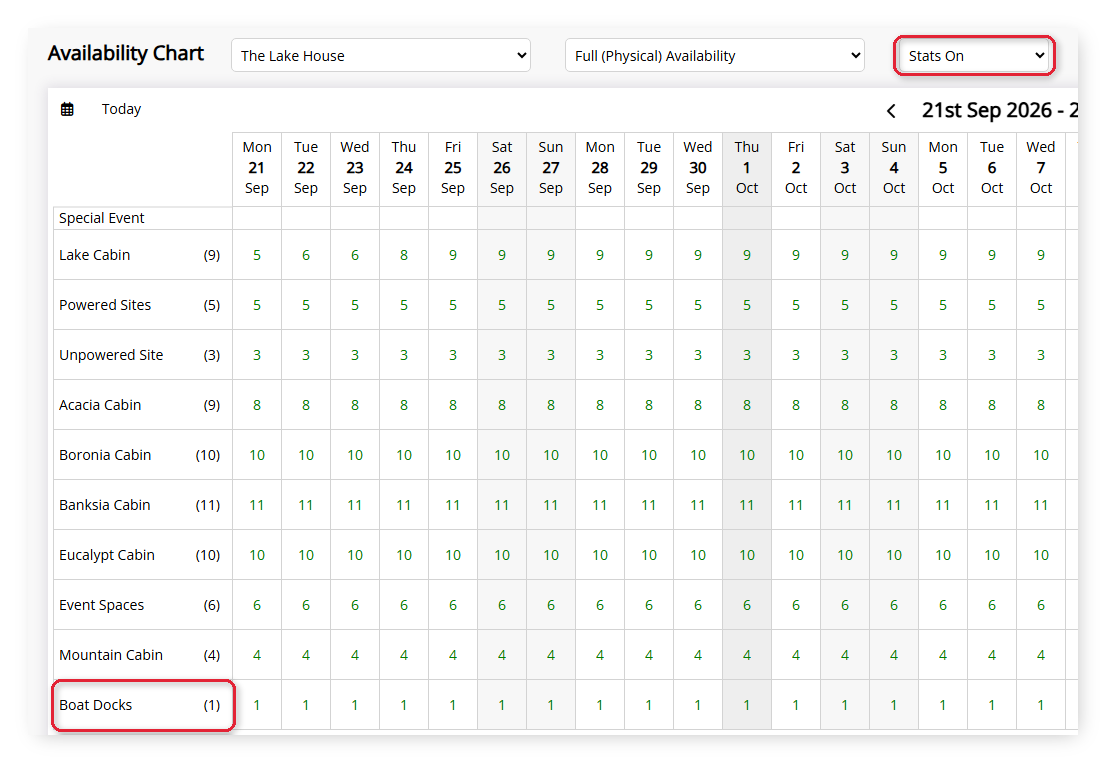Open the Stats On dropdown
The image size is (1106, 763).
point(974,56)
